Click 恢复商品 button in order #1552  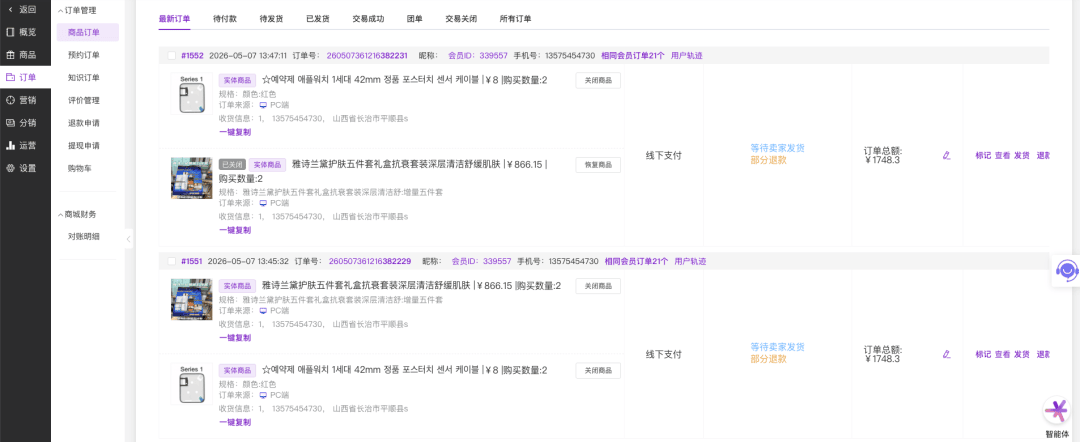pos(598,165)
